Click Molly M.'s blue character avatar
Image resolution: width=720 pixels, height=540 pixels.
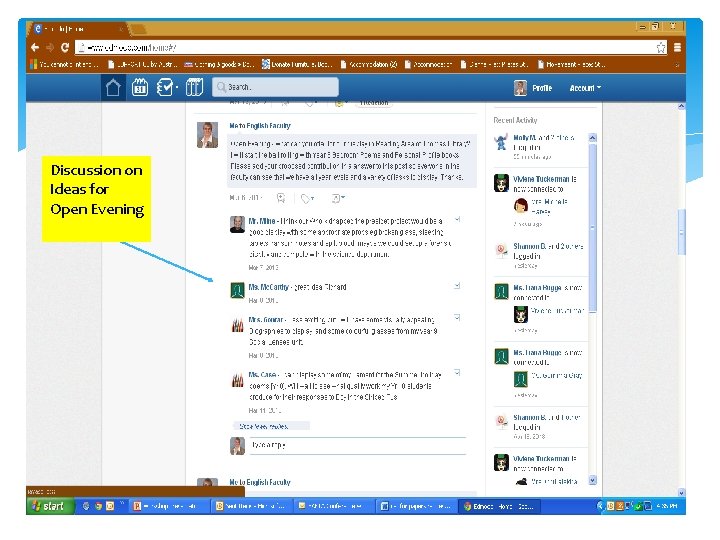[501, 142]
